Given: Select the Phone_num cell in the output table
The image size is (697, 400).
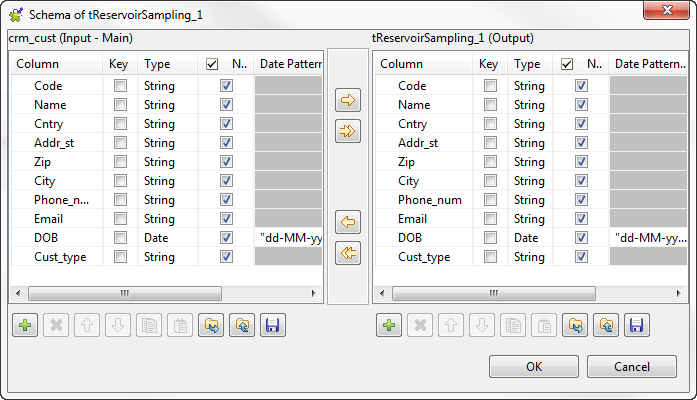Looking at the screenshot, I should 430,200.
